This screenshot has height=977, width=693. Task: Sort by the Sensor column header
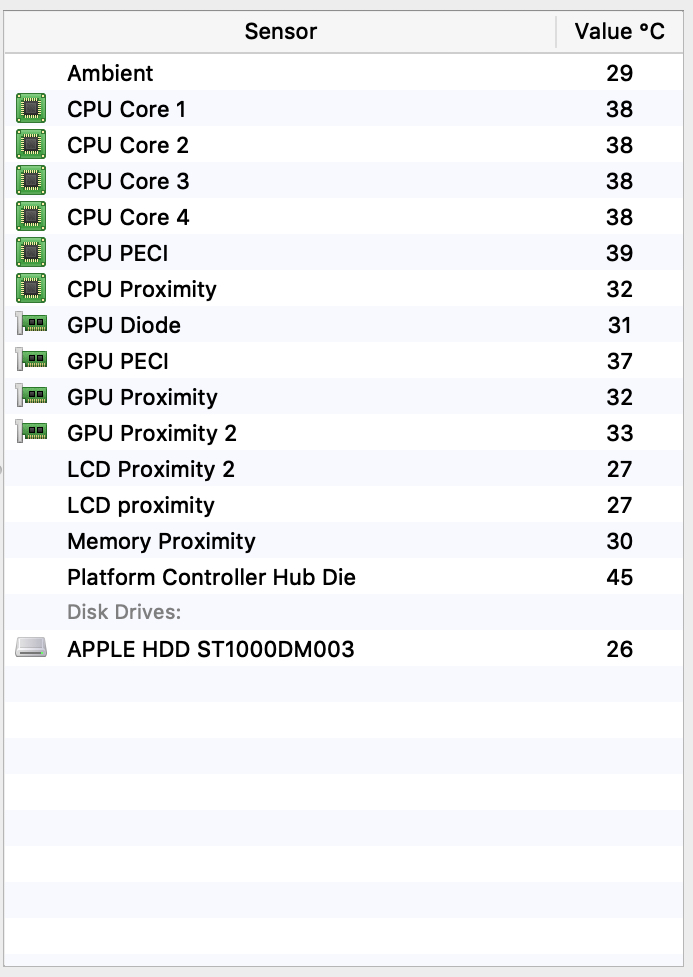280,32
